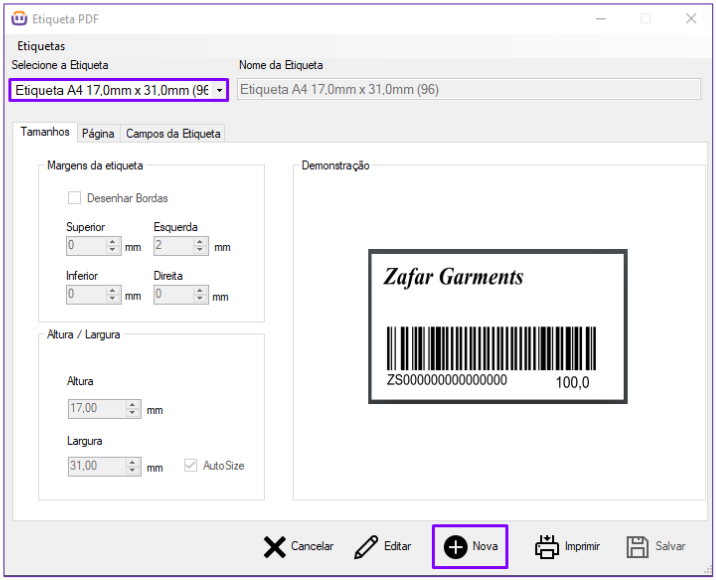Decrease the Inferior margin with down arrow
This screenshot has width=716, height=580.
(x=112, y=299)
